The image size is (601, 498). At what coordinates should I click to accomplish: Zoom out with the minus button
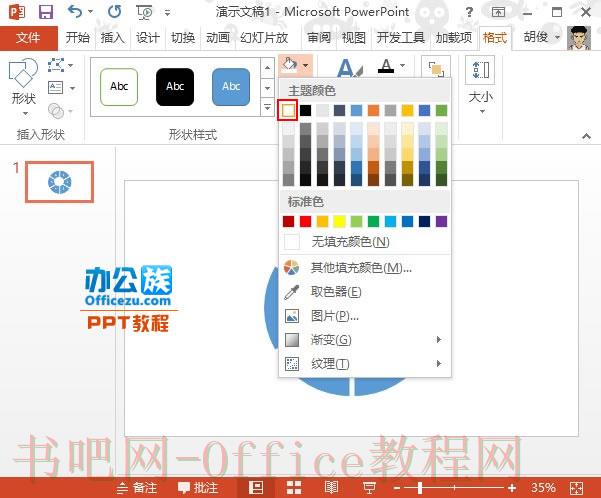[x=397, y=488]
